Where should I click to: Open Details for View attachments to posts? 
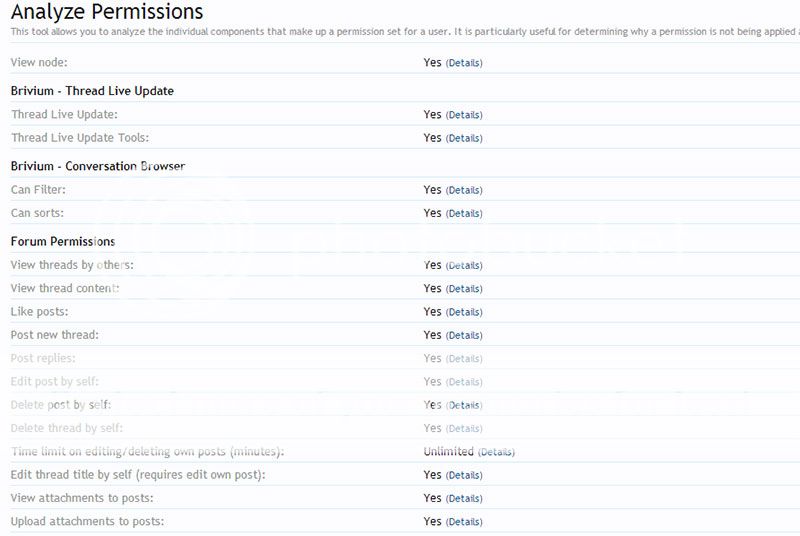464,498
